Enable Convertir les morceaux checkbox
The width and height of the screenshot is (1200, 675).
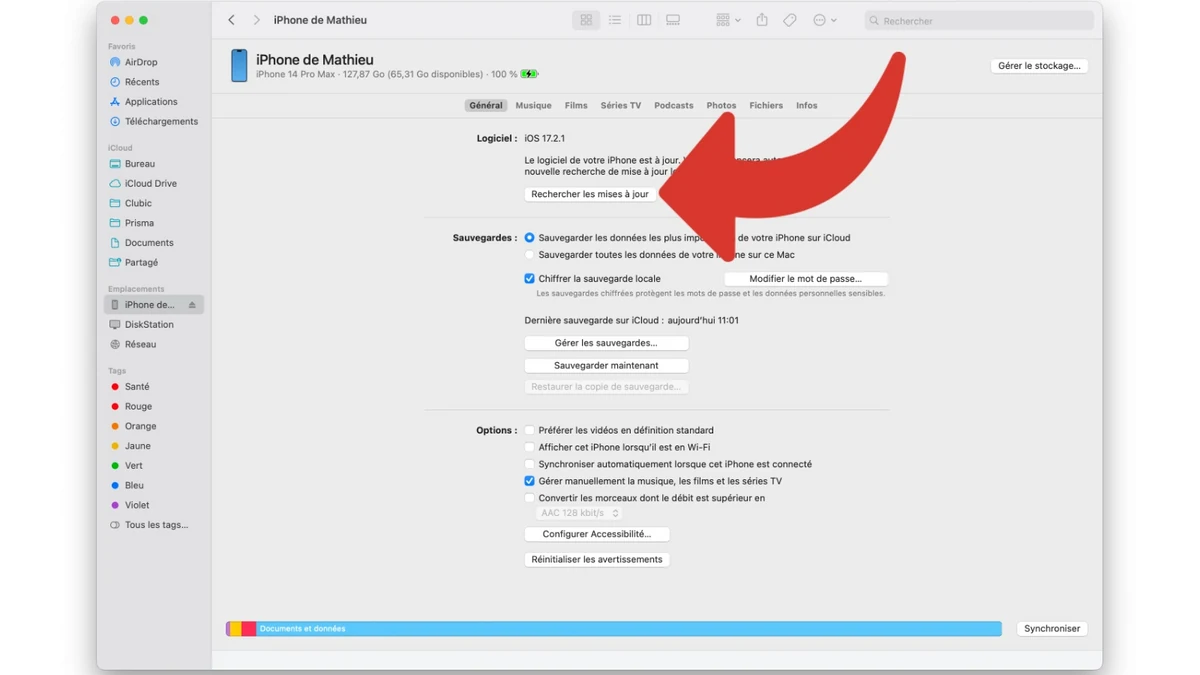click(x=530, y=498)
